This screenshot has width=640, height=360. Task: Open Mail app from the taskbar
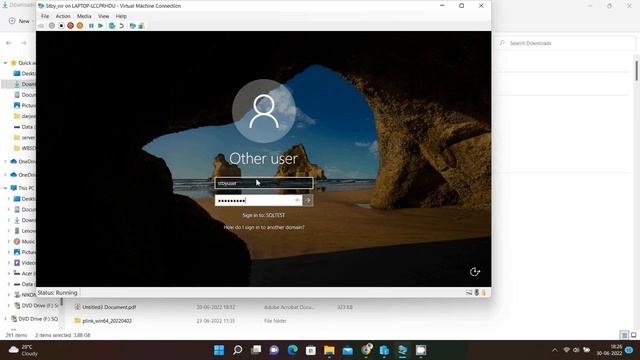pos(347,350)
